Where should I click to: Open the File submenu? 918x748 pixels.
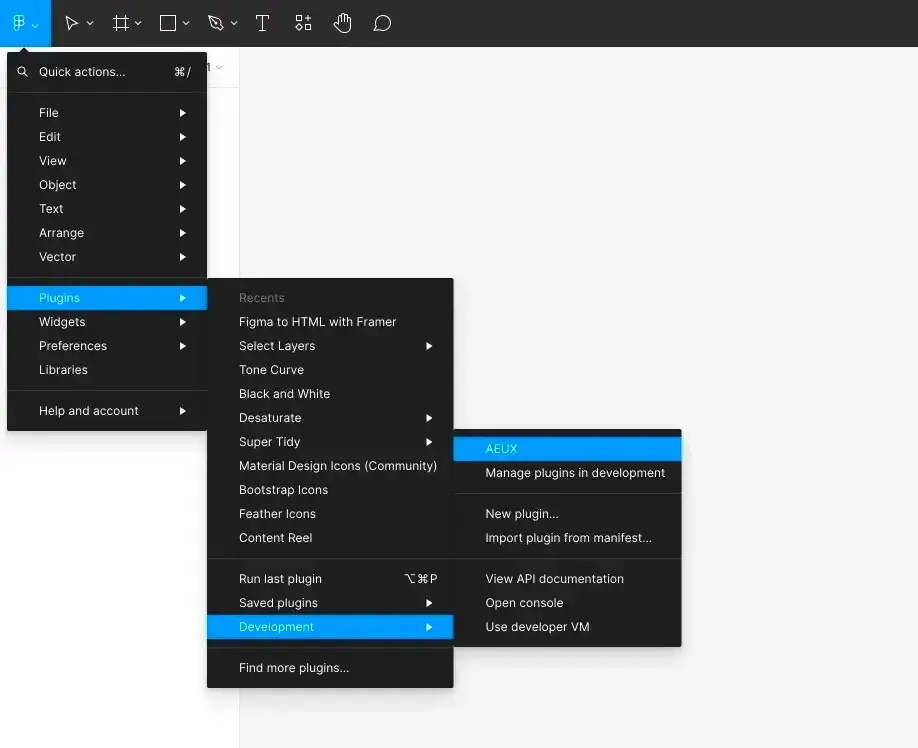107,112
